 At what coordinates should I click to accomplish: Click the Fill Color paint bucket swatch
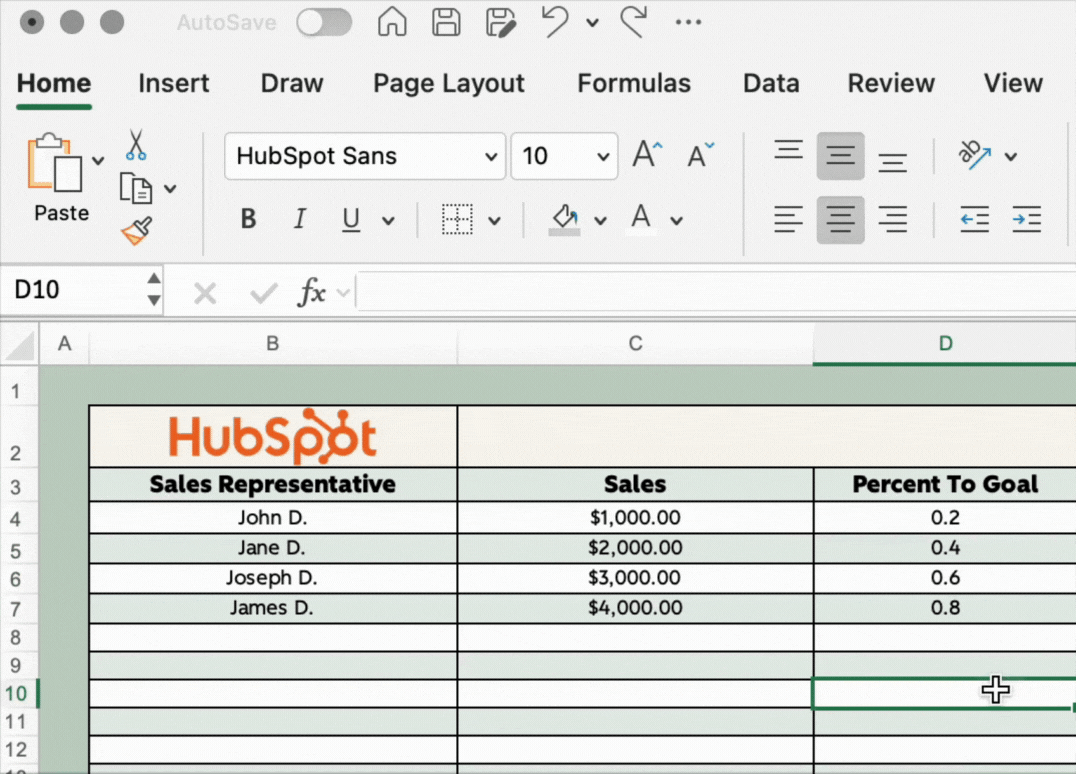pyautogui.click(x=565, y=220)
